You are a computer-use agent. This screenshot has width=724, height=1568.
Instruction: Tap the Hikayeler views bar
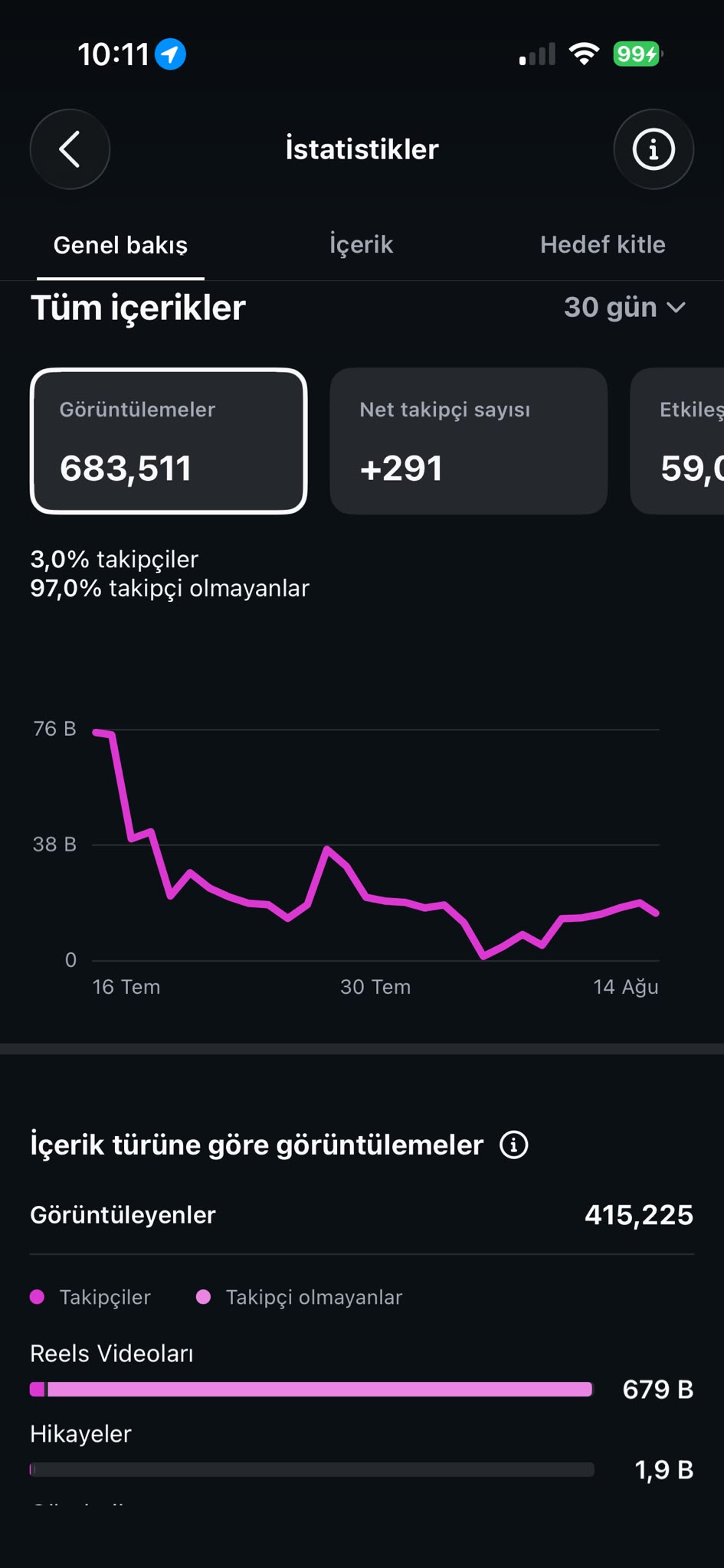(312, 1469)
